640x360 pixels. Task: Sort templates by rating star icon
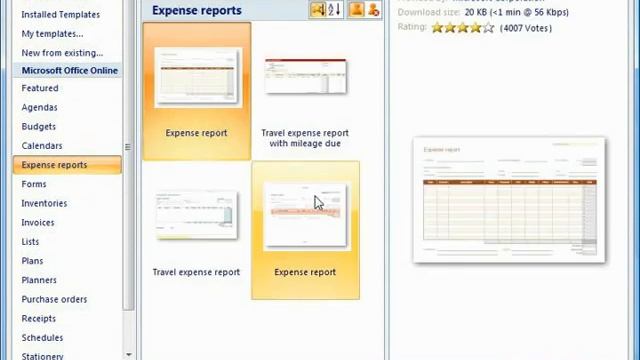[318, 10]
